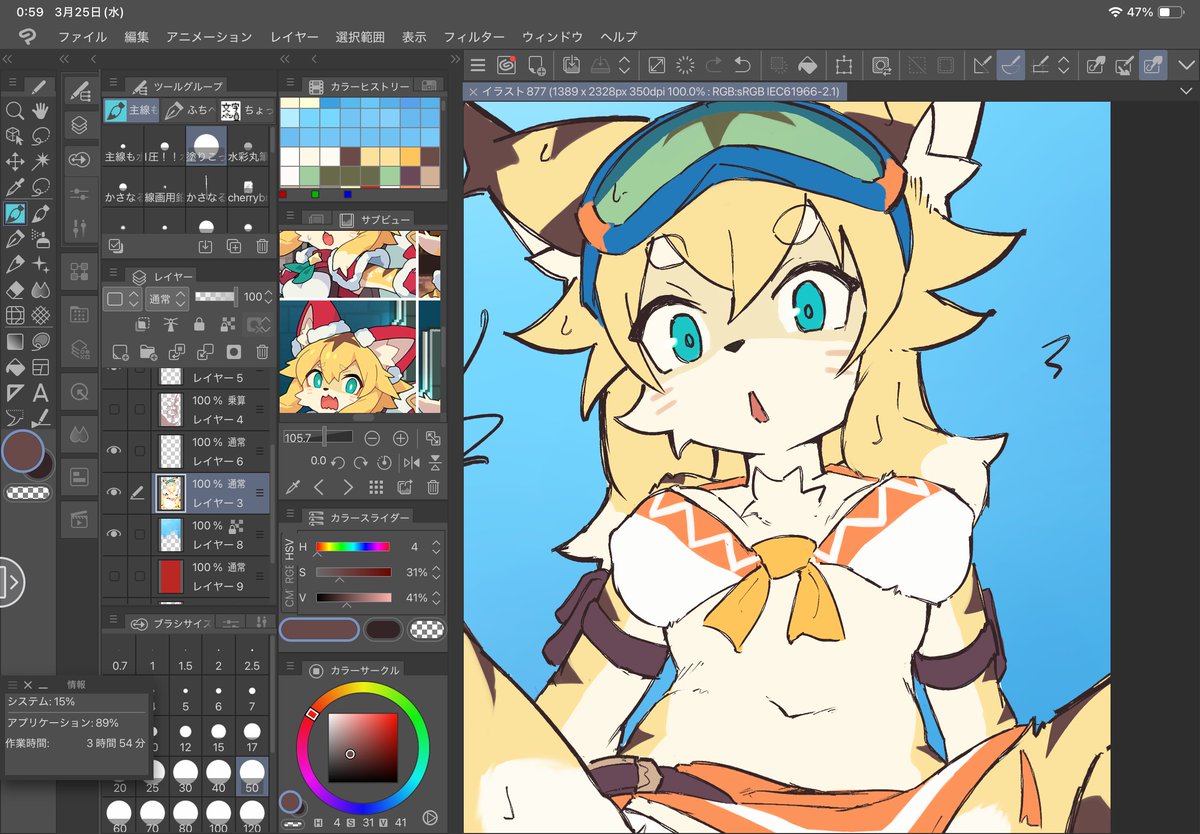Delete sub tool trash icon
Screen dimensions: 1200x834
tap(262, 245)
